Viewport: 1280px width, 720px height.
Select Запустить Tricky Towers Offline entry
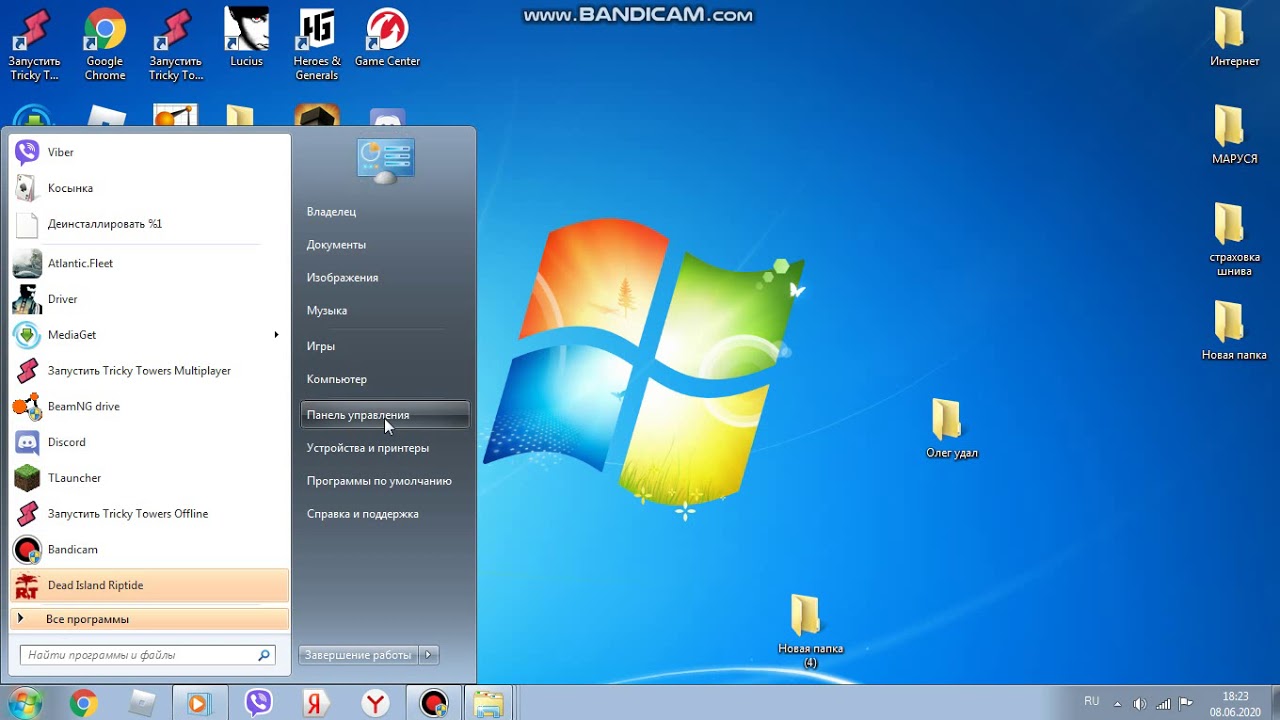150,514
